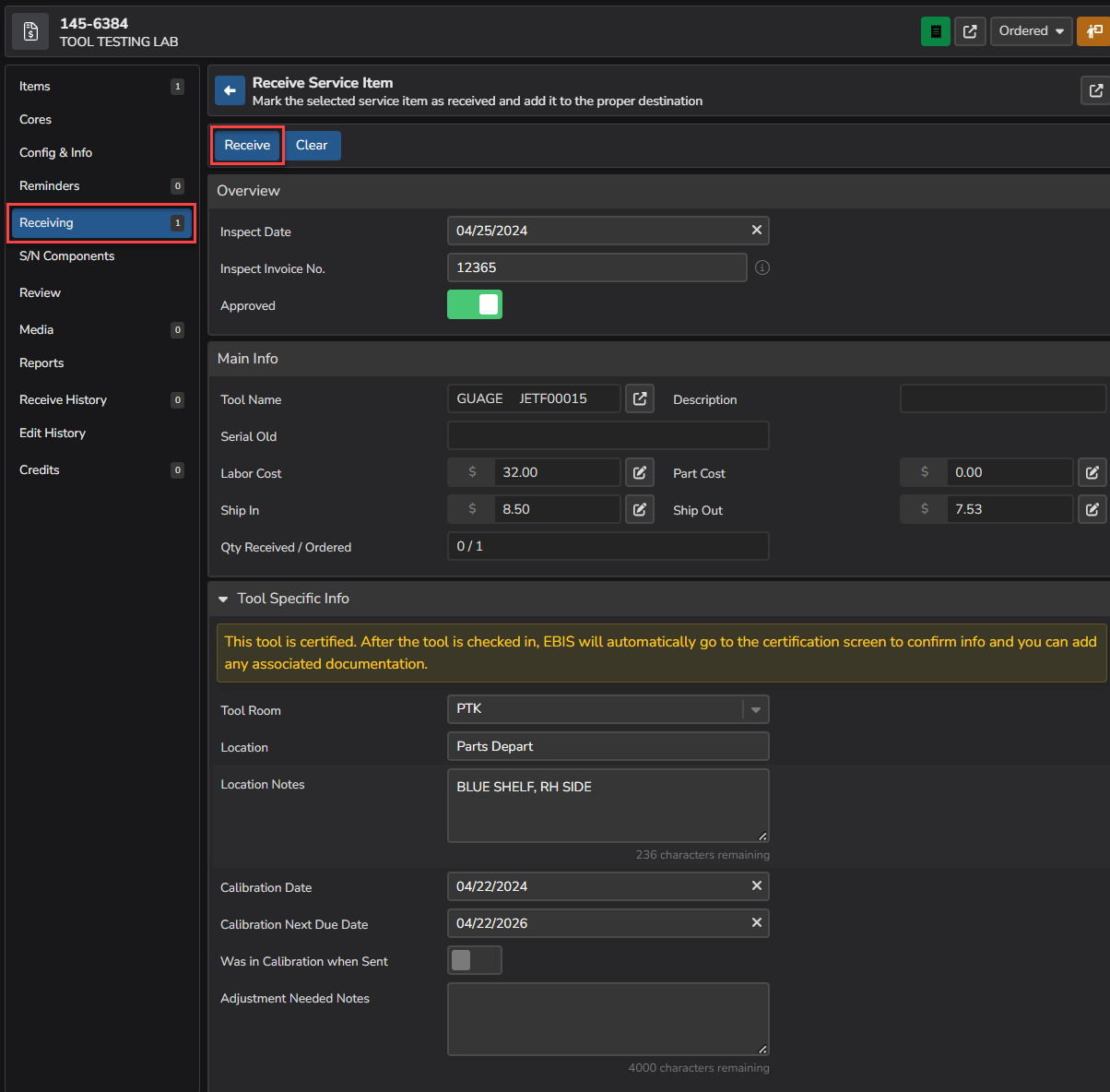Open the Ordered status dropdown
Viewport: 1110px width, 1092px height.
[1031, 30]
